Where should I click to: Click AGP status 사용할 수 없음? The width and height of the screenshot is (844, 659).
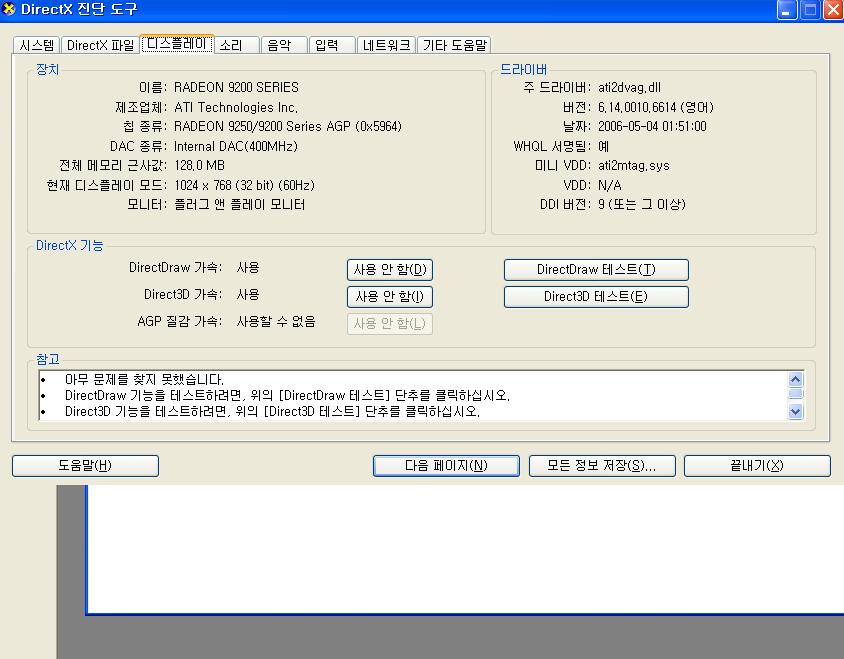point(276,321)
